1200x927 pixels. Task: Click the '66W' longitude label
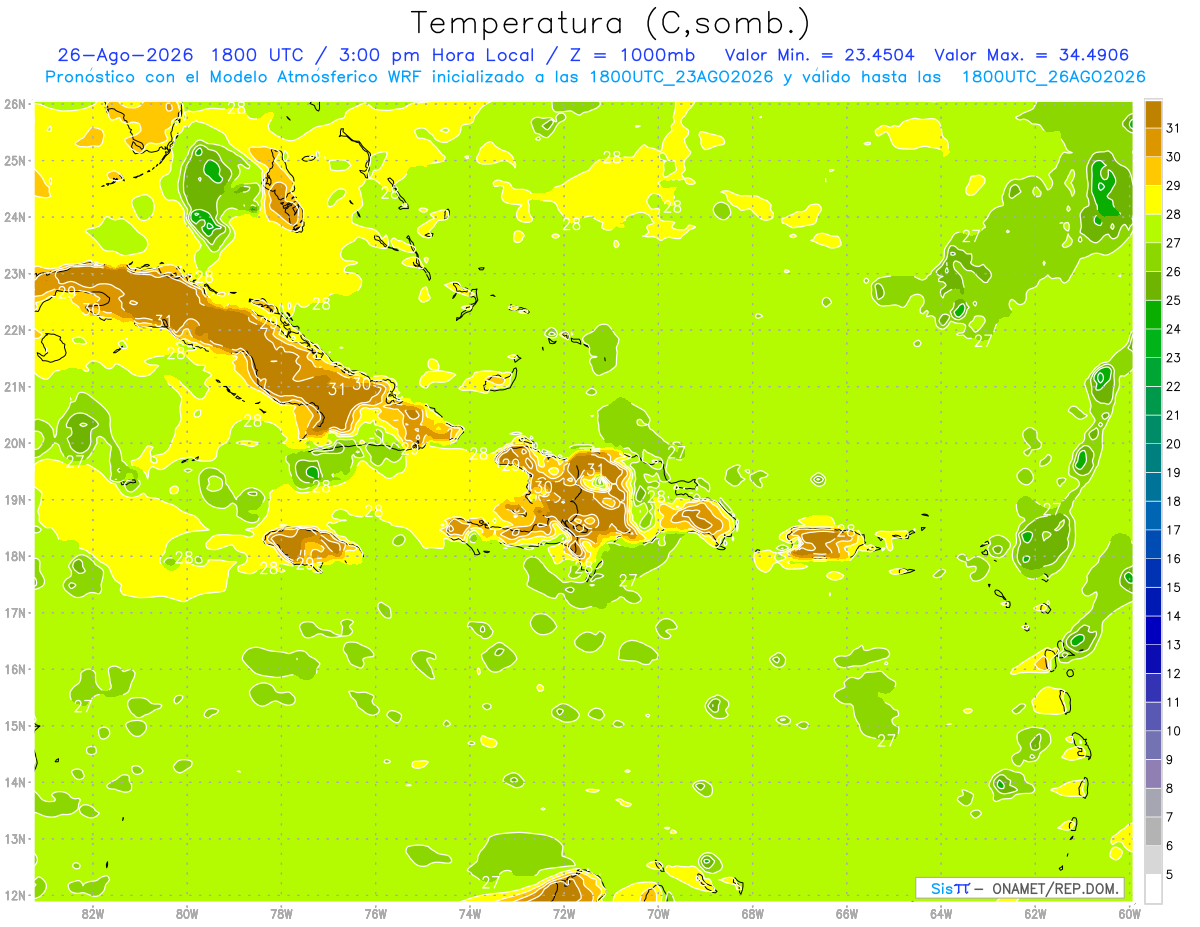click(x=847, y=912)
